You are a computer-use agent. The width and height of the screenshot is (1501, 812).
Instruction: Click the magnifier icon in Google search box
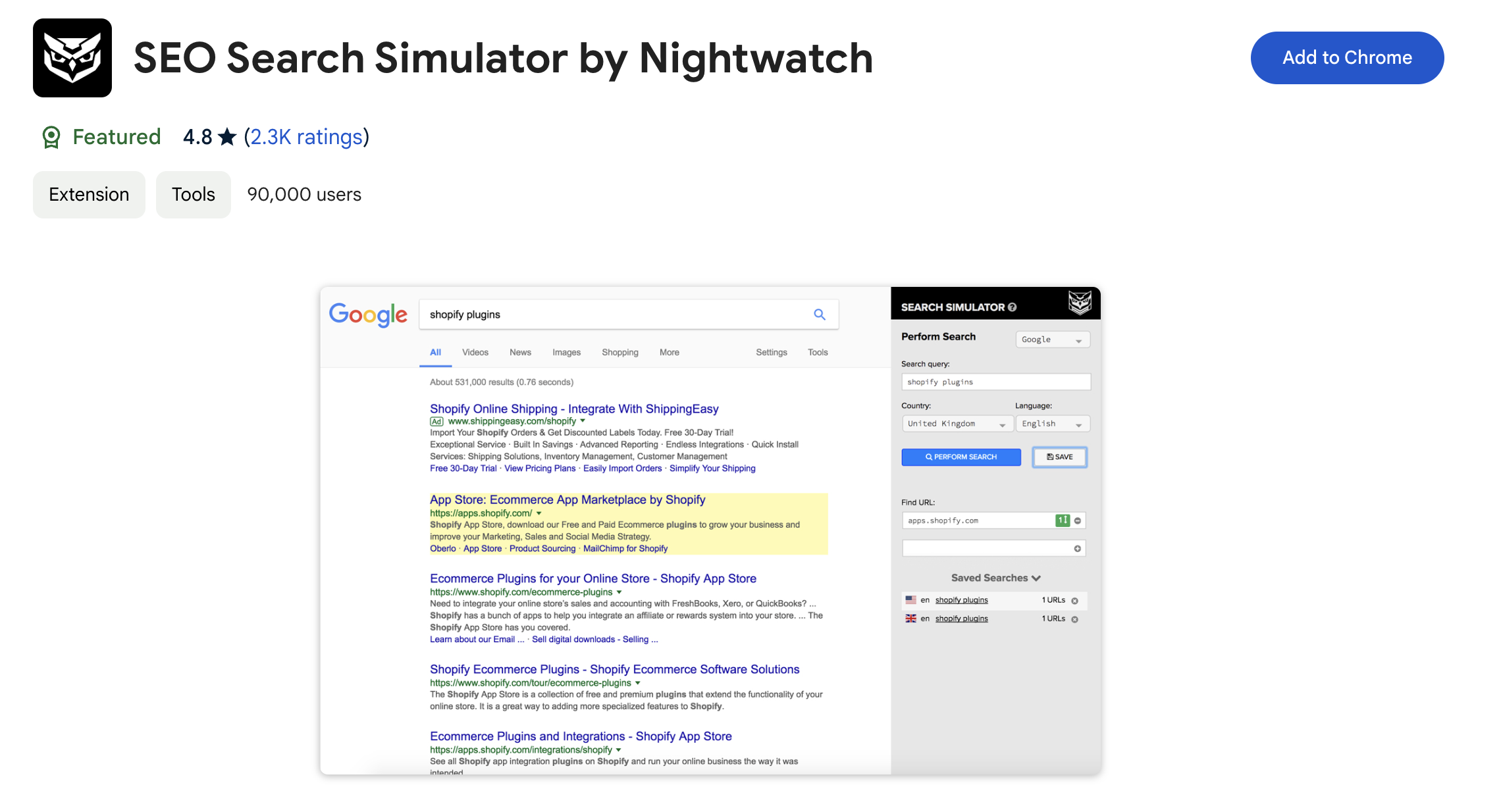820,315
